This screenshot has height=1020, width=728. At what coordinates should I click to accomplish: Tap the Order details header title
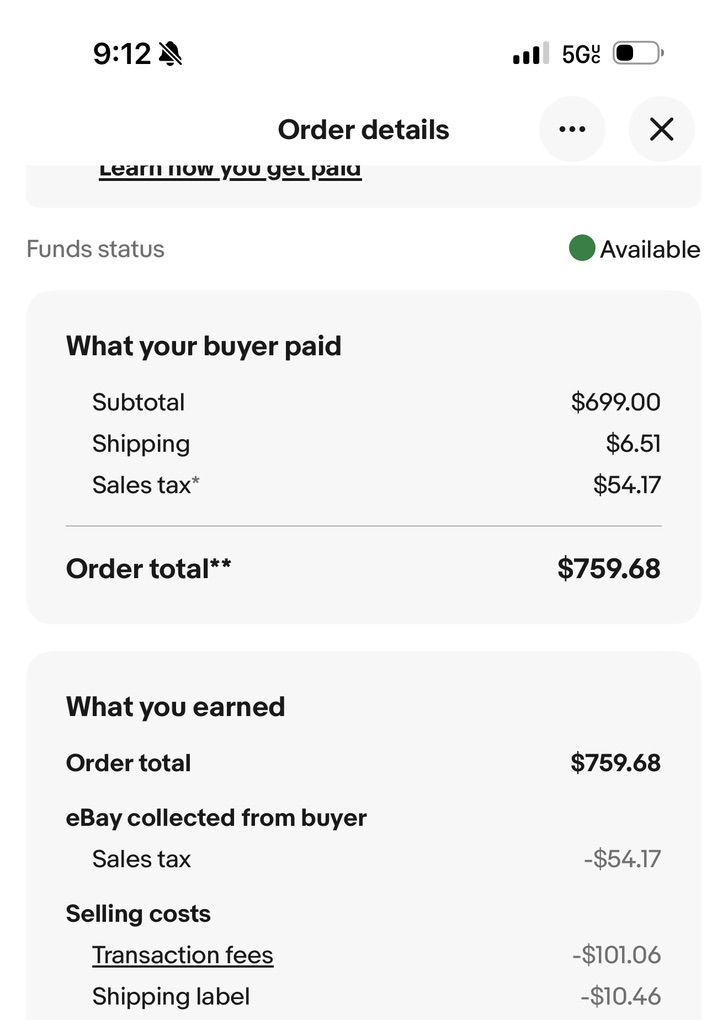pyautogui.click(x=363, y=130)
